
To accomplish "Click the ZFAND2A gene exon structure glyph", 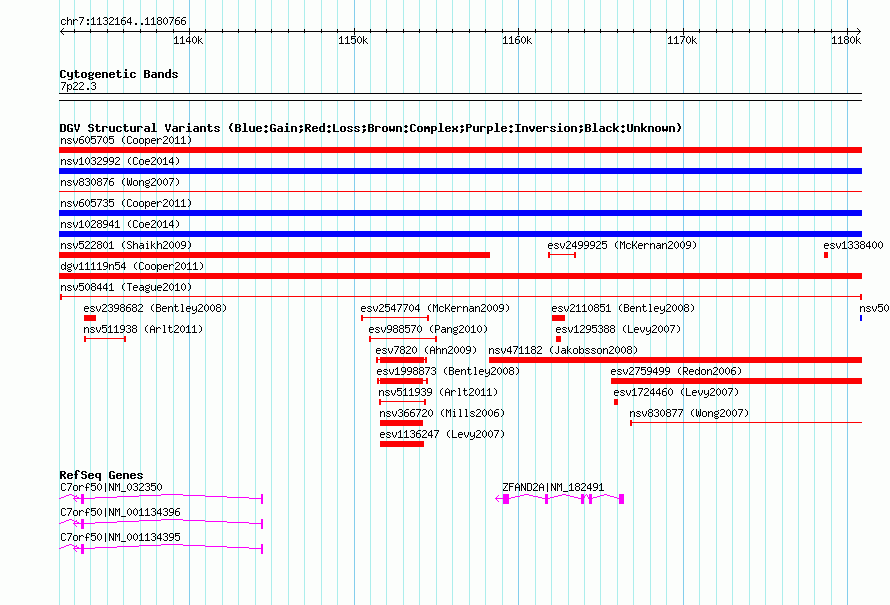I will point(560,499).
